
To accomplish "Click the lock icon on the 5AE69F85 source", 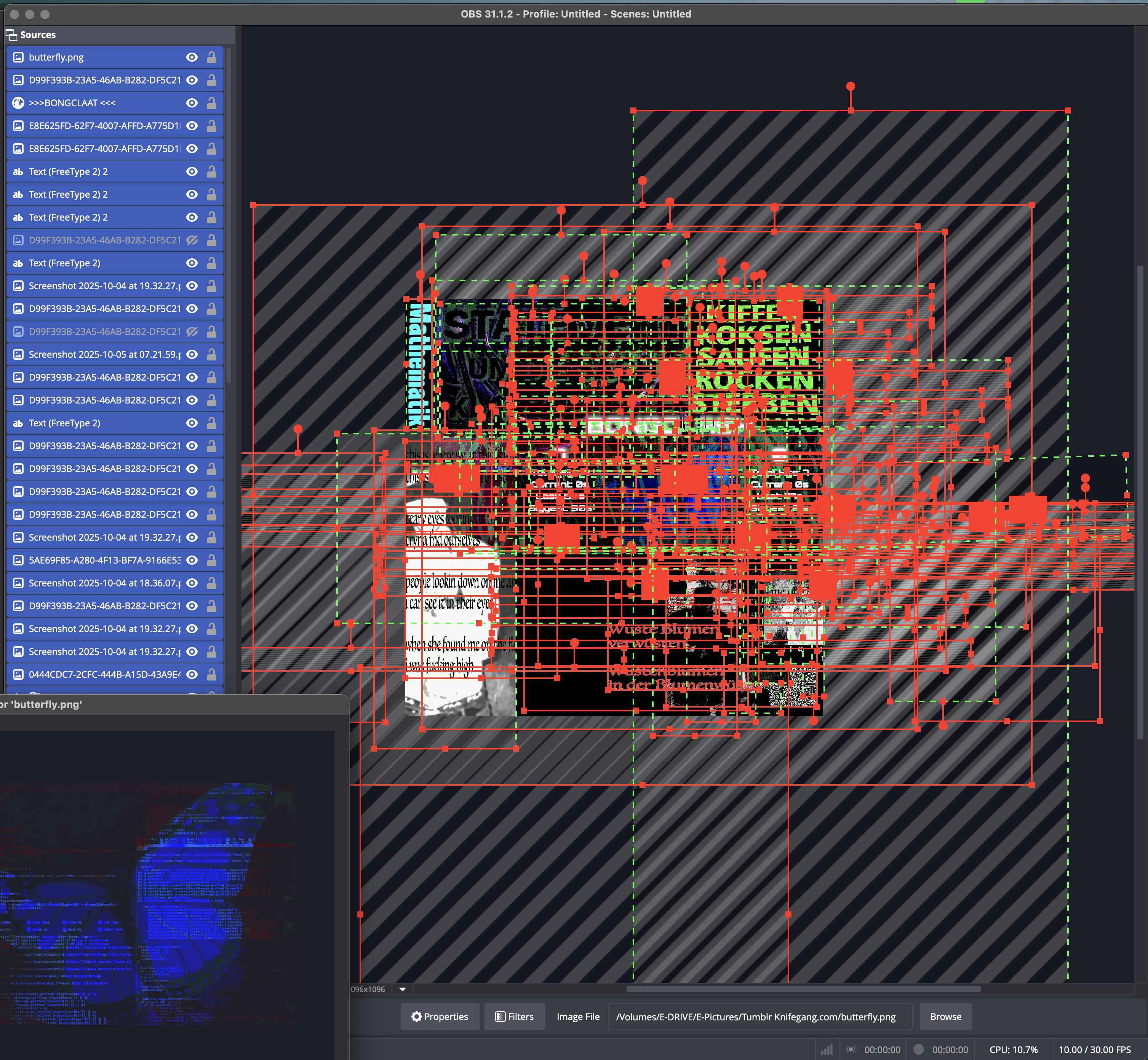I will click(212, 560).
